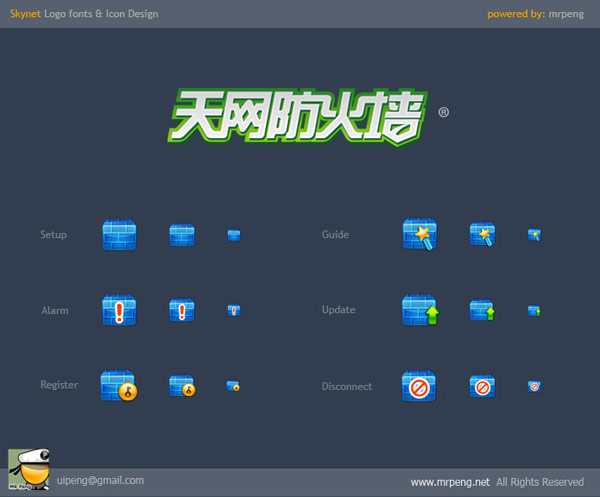Image resolution: width=600 pixels, height=497 pixels.
Task: Click the large Register key icon
Action: tap(119, 385)
